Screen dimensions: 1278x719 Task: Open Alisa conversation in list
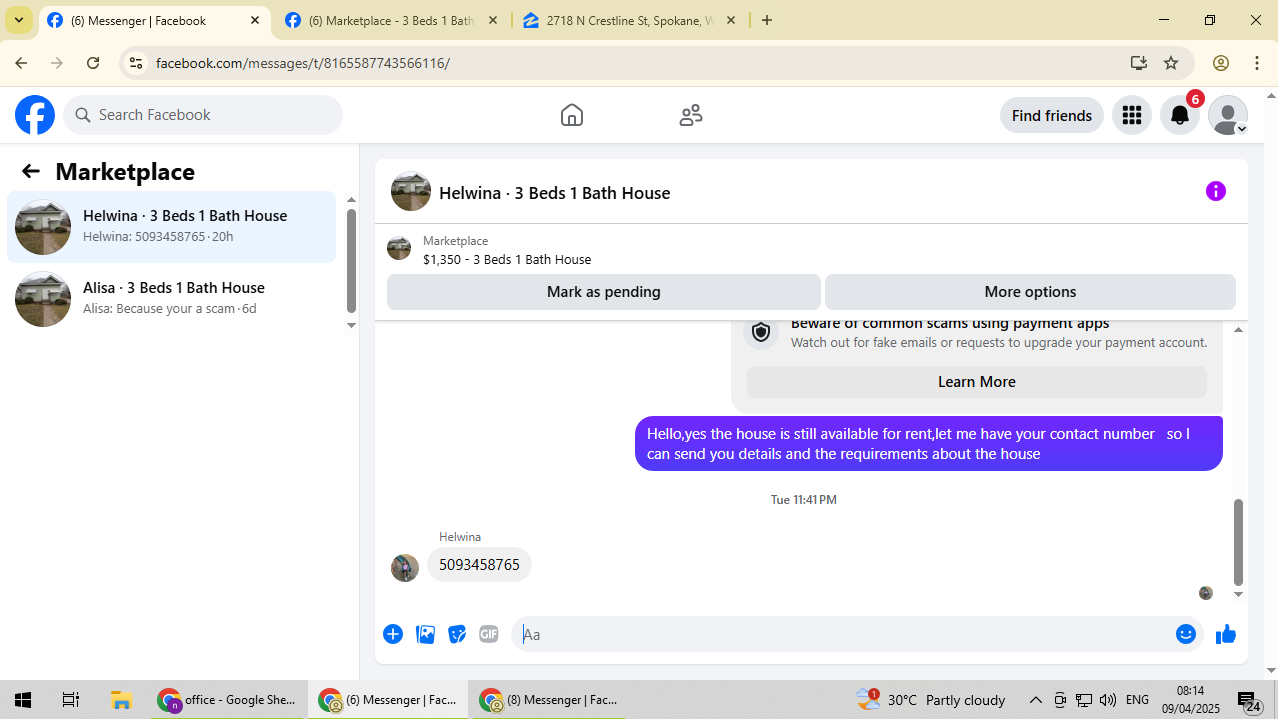pos(172,299)
